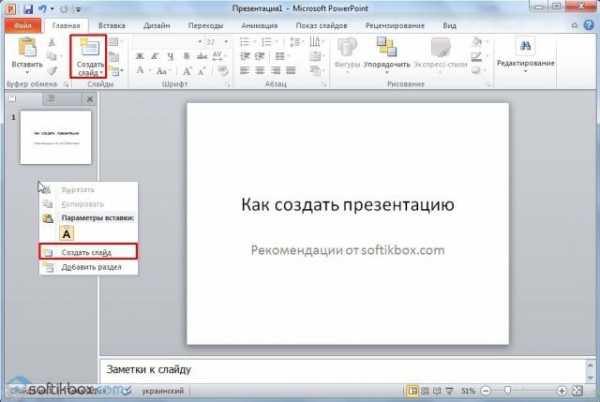Screen dimensions: 600x402
Task: Switch to Outline tab in left pane
Action: [x=51, y=99]
